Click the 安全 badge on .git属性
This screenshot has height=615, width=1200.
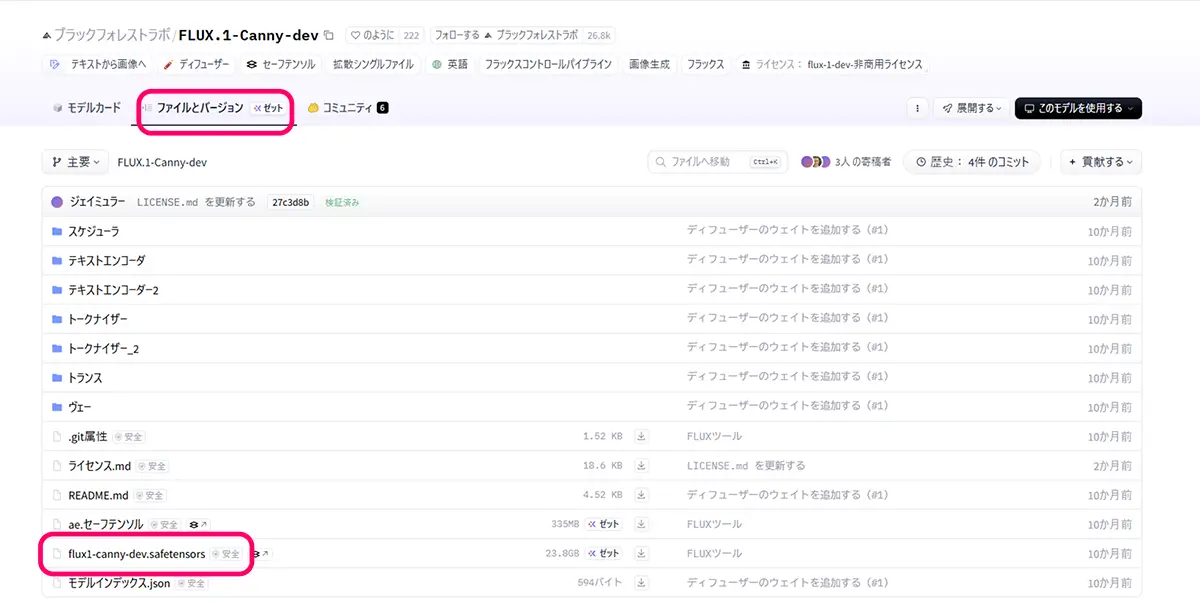(x=130, y=437)
